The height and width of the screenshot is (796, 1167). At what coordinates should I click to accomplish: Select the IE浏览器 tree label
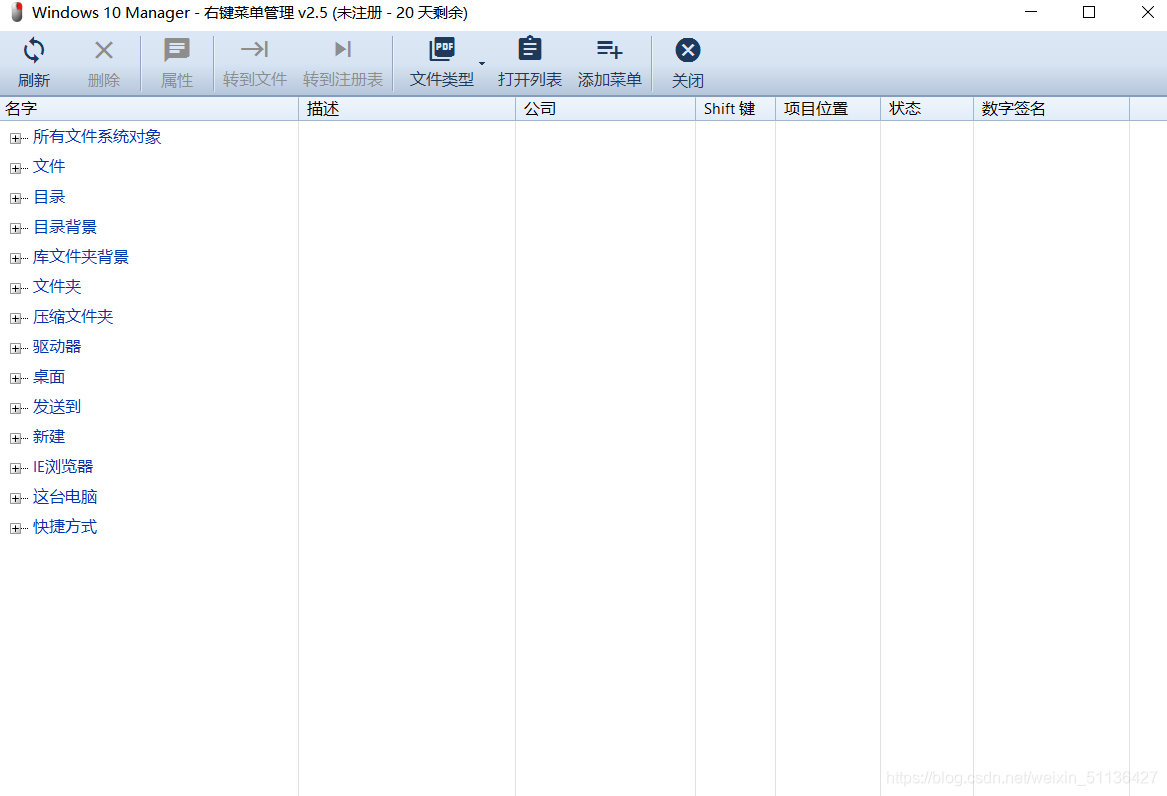point(63,467)
